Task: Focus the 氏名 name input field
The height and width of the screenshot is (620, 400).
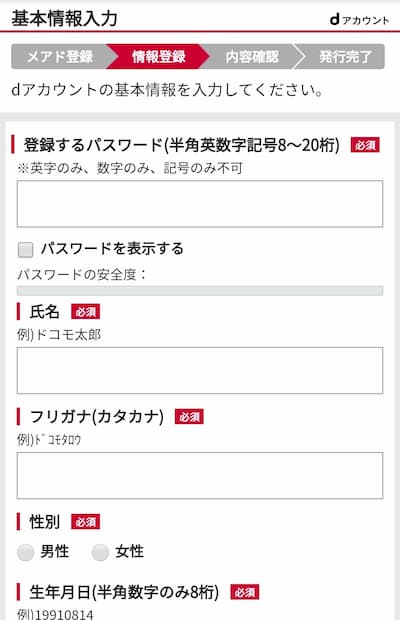Action: (200, 370)
